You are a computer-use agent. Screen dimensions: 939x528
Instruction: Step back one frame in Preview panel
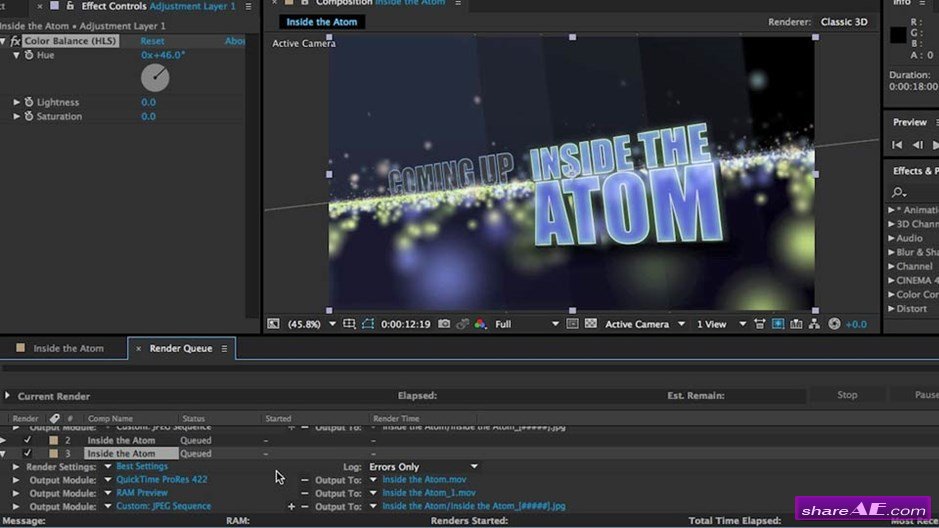pos(917,145)
